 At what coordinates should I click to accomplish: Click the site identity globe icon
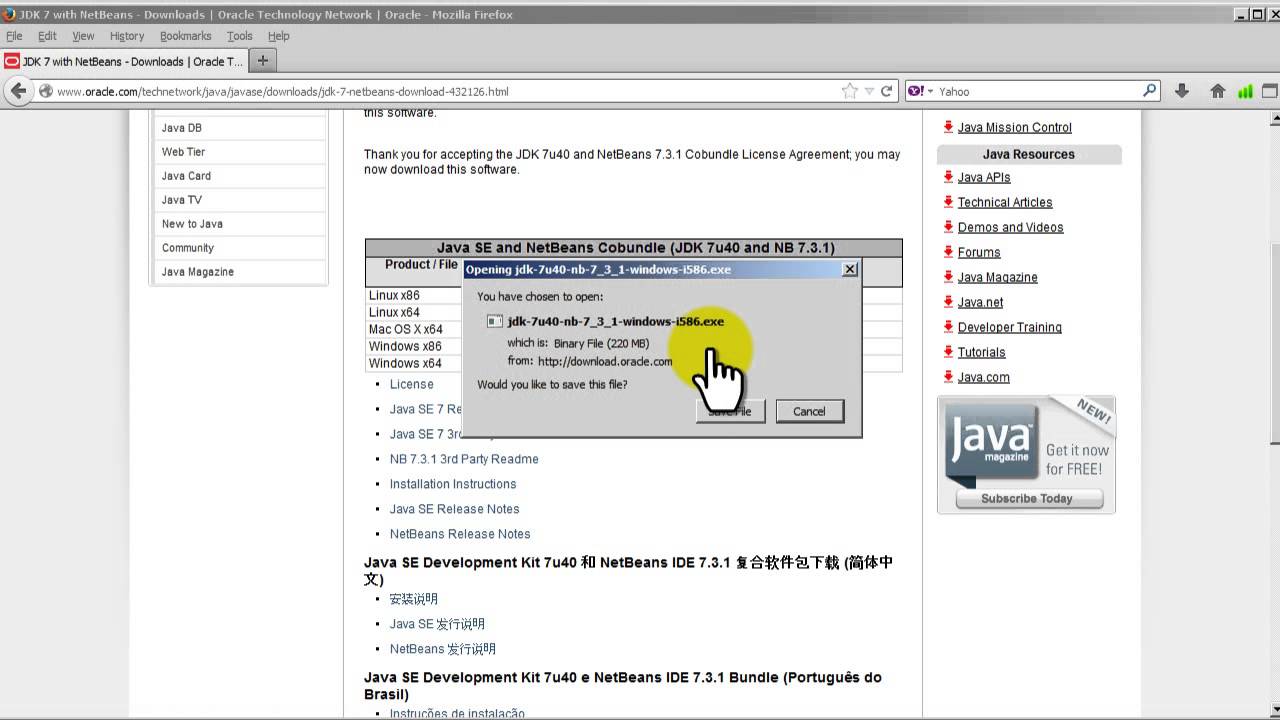[x=45, y=91]
